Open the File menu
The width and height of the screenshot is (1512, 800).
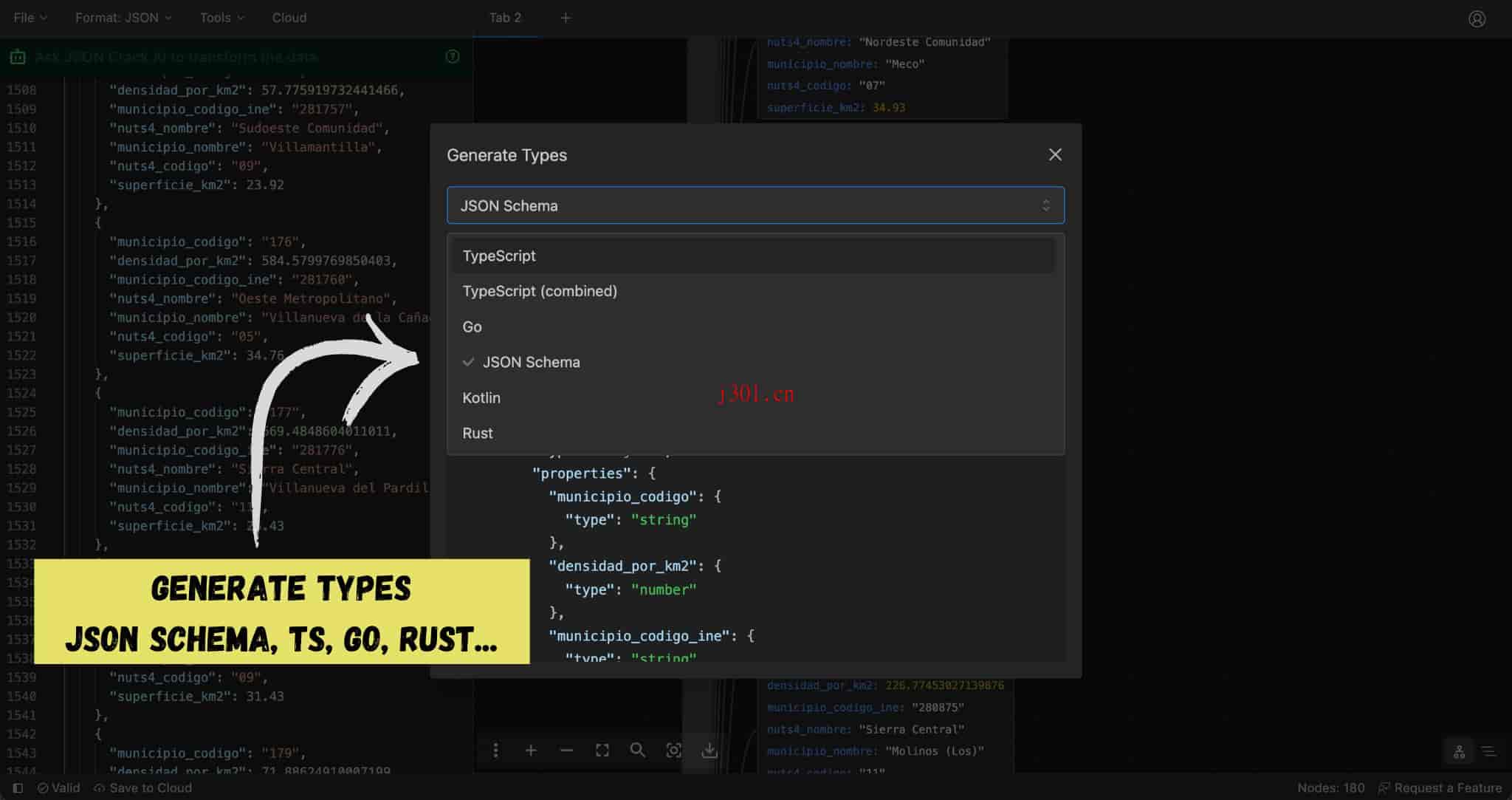30,18
